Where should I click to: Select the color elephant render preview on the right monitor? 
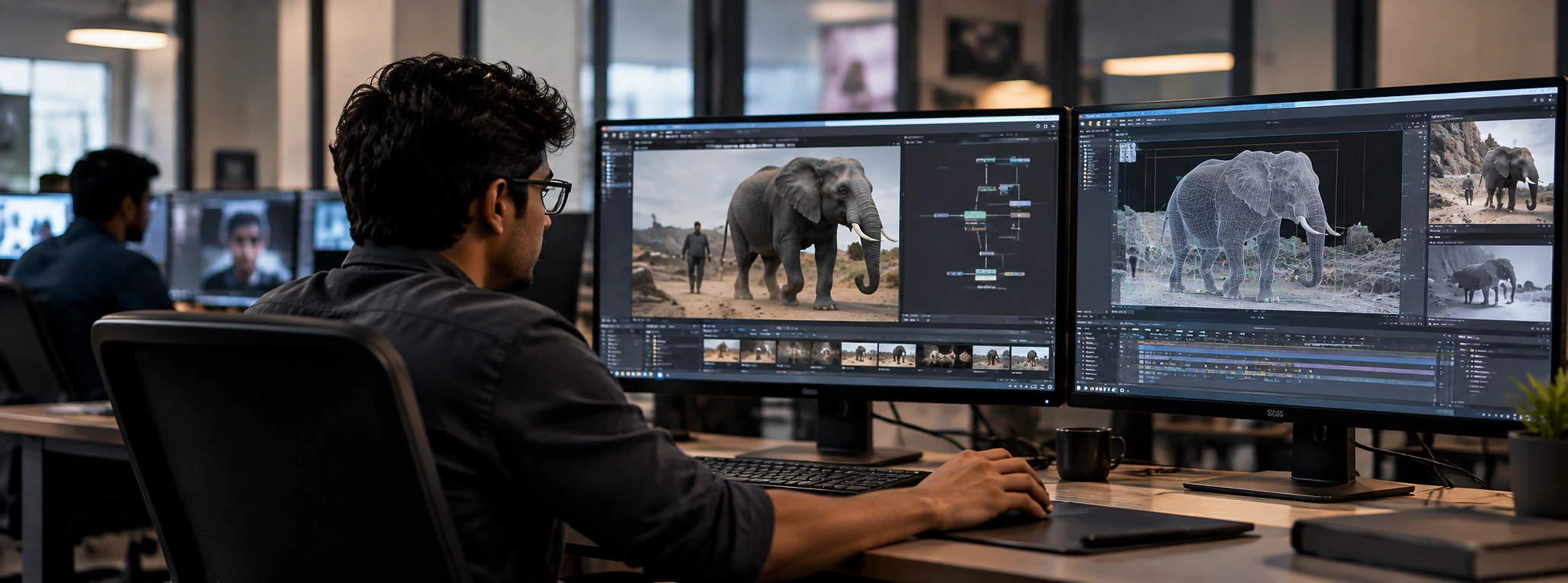click(x=1491, y=171)
